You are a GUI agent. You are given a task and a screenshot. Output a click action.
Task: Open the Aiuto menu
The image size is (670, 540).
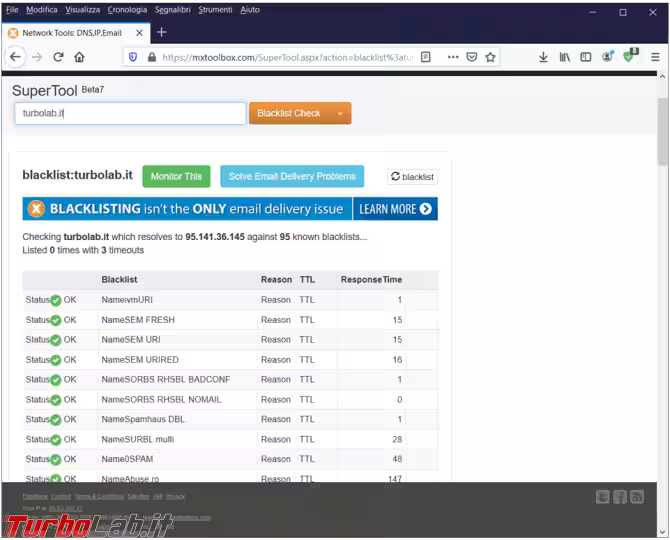(250, 9)
